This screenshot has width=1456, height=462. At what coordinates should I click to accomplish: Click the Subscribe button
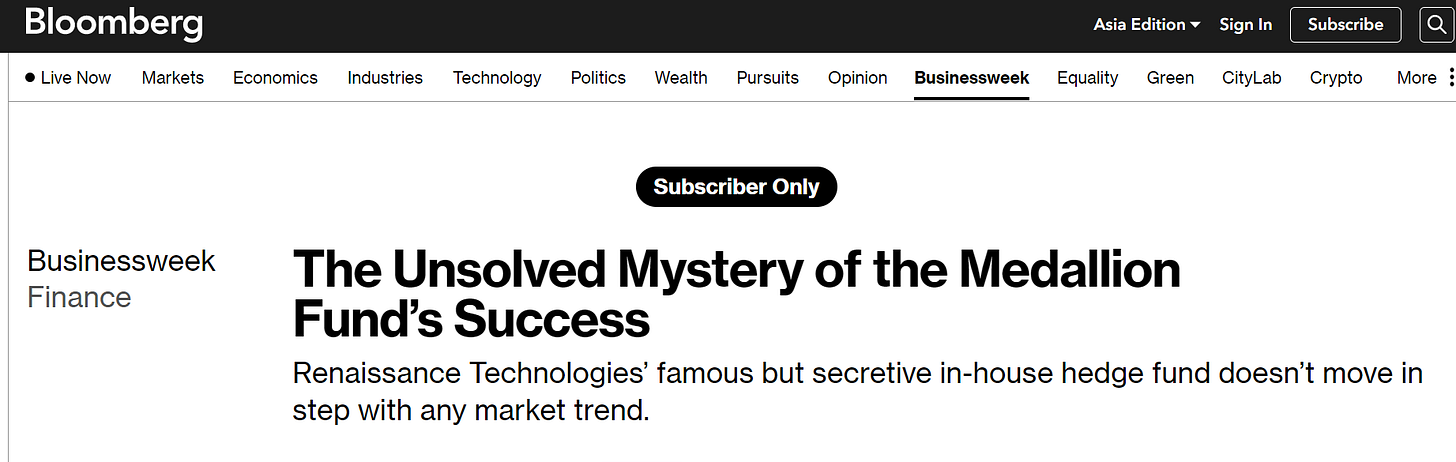point(1346,25)
